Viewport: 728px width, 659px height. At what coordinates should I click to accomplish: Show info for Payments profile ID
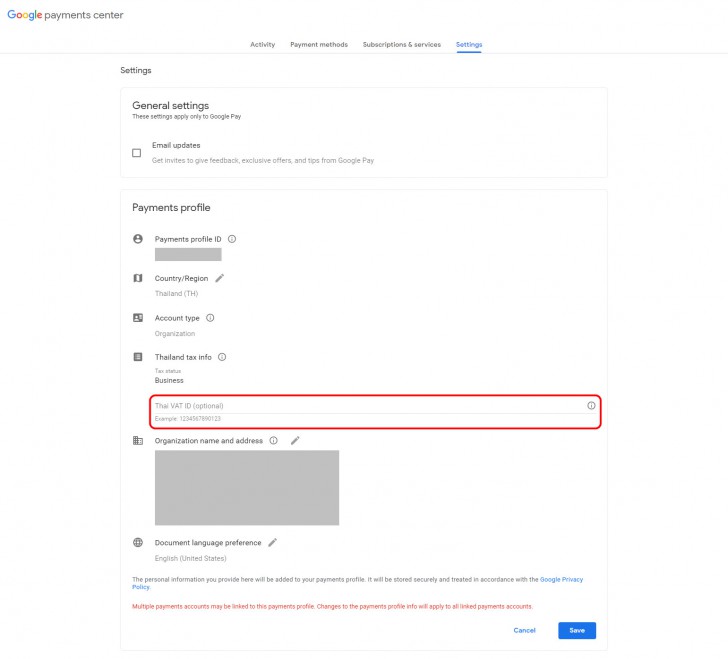coord(232,239)
